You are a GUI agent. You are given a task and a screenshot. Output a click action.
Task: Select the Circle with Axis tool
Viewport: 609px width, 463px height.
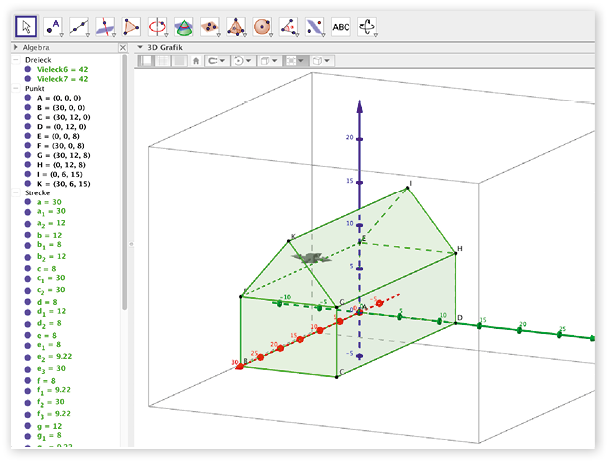click(x=157, y=26)
